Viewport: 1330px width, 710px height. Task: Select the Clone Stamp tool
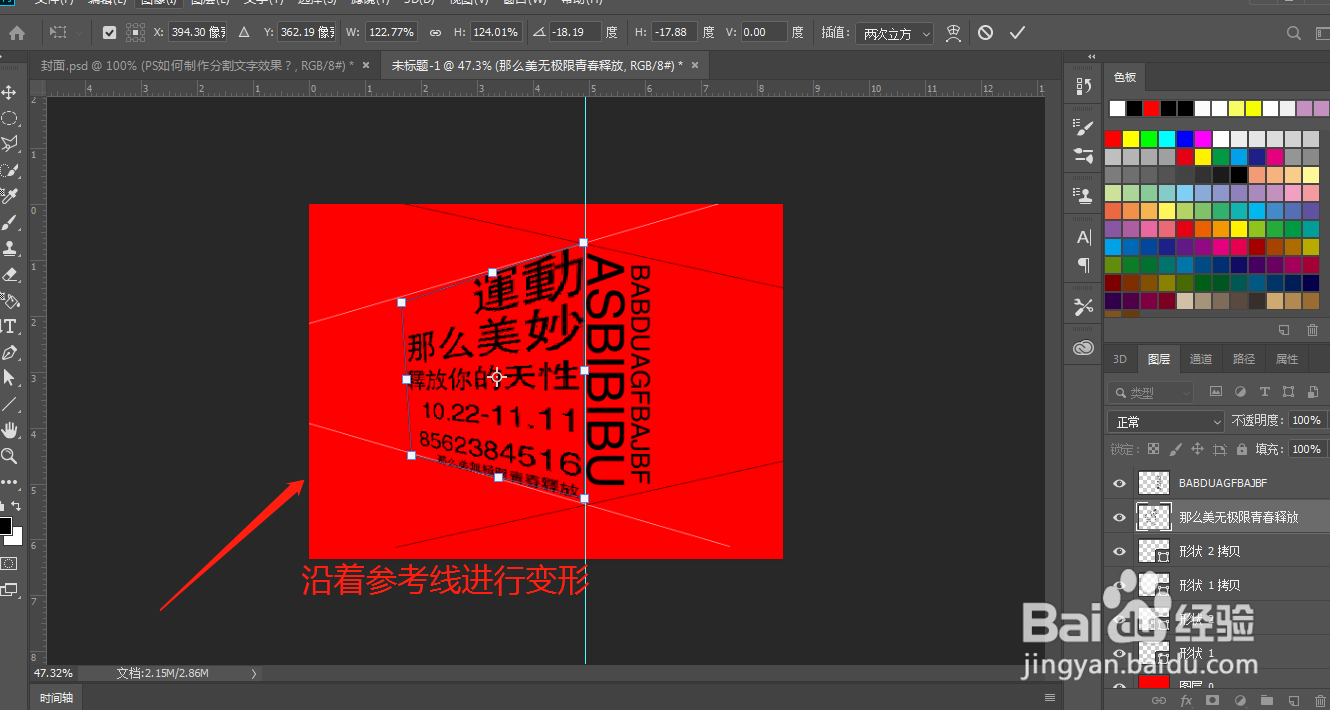[9, 248]
